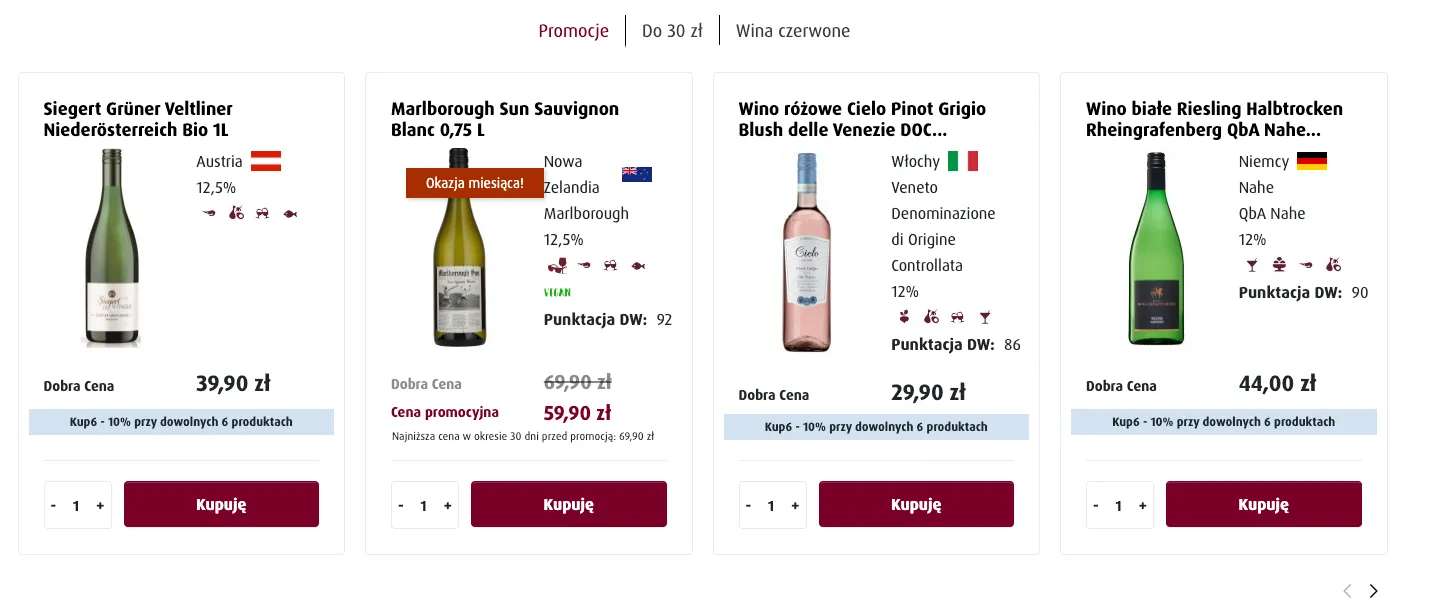
Task: Click the Austria flag icon
Action: [x=266, y=161]
